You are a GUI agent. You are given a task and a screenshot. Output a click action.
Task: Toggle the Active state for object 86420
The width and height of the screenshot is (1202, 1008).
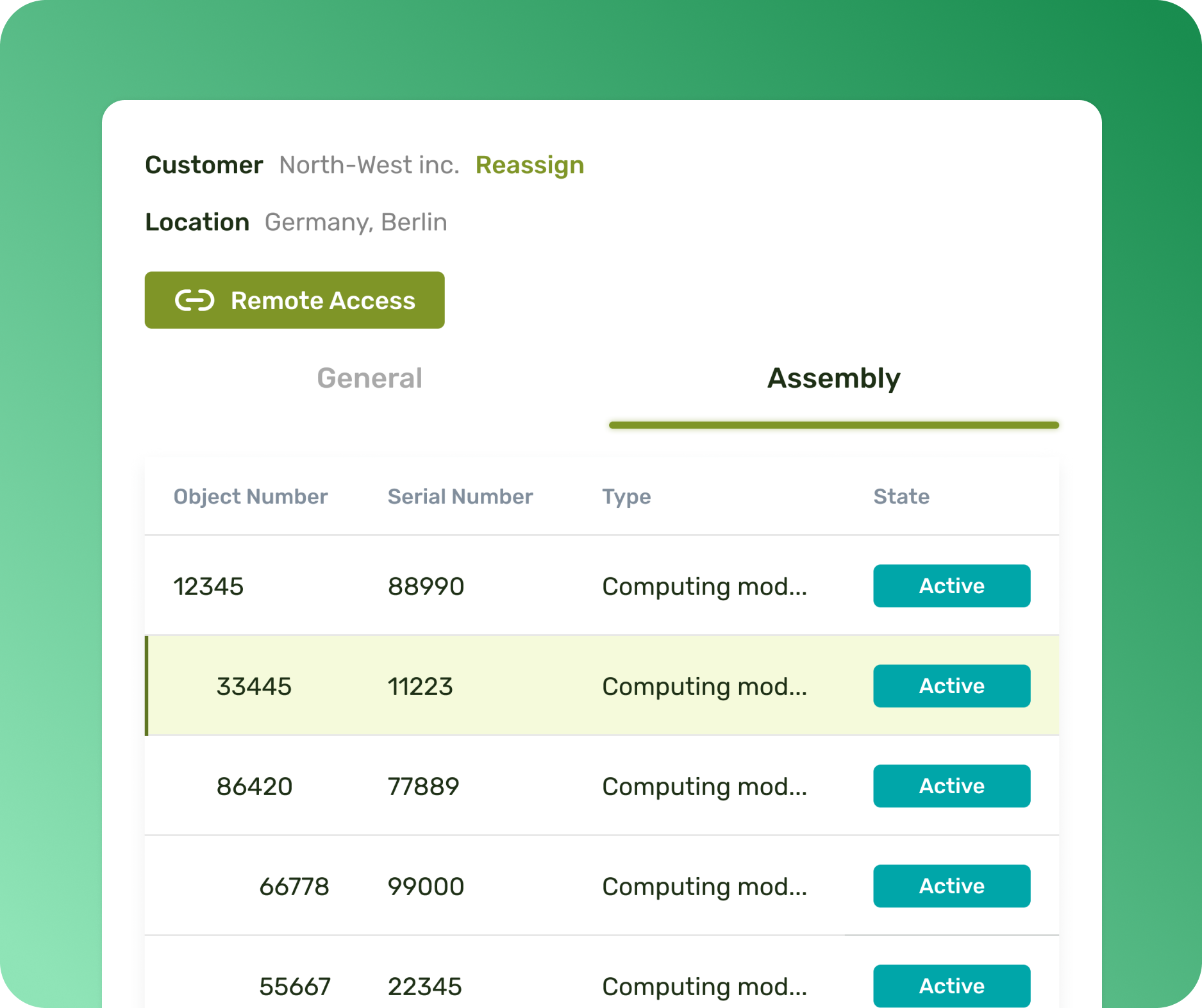(x=951, y=785)
